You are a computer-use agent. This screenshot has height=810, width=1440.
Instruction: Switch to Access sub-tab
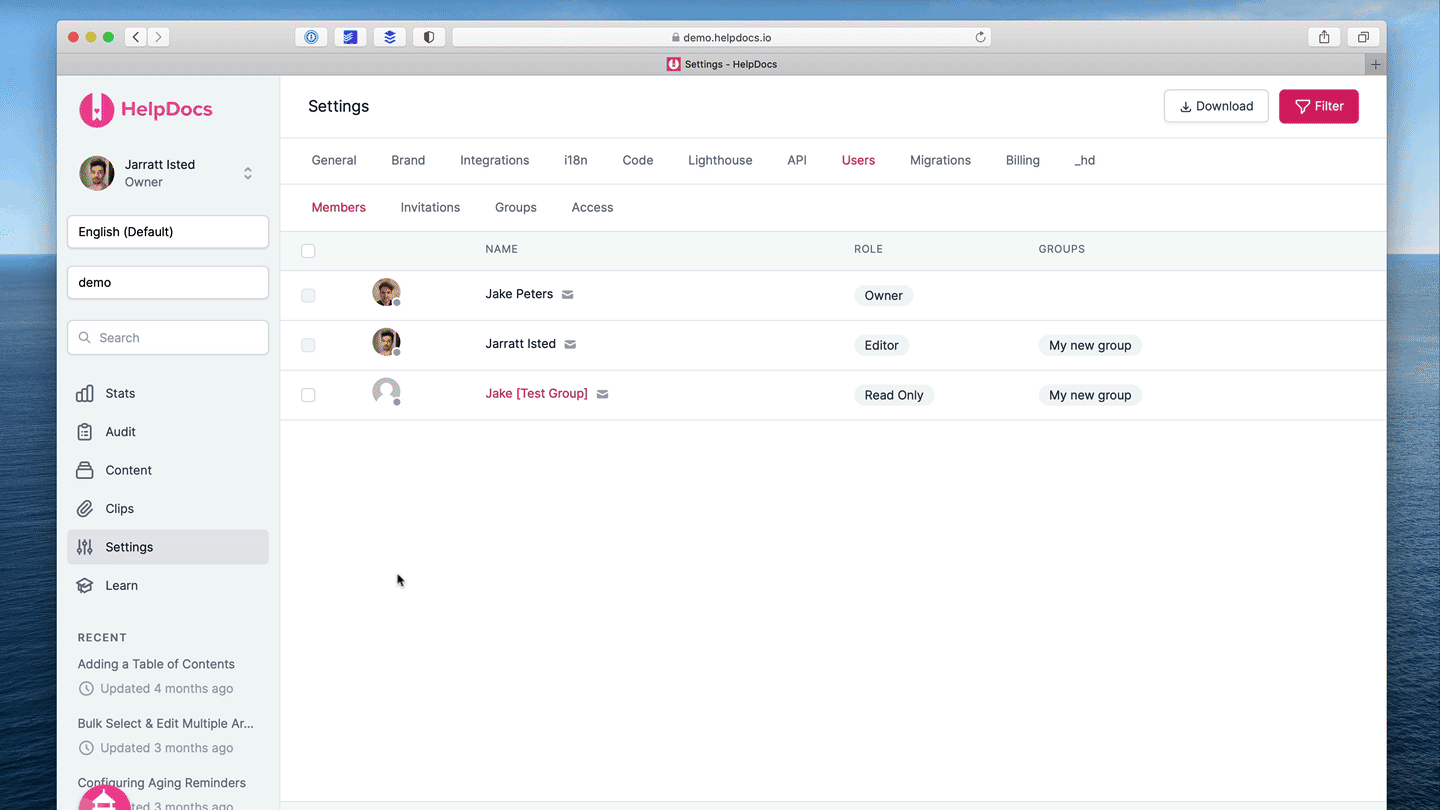coord(592,207)
